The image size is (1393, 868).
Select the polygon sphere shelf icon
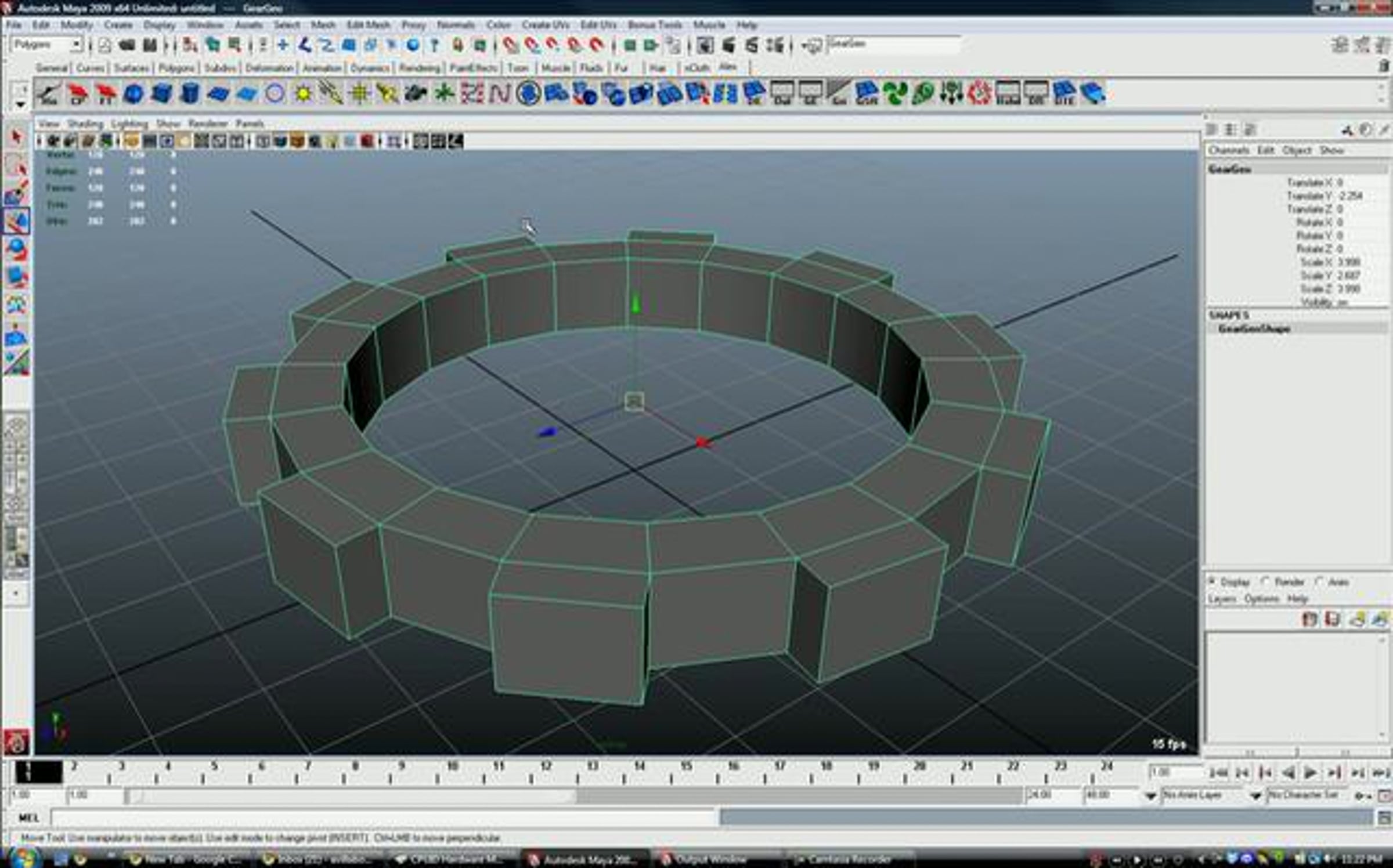click(133, 93)
